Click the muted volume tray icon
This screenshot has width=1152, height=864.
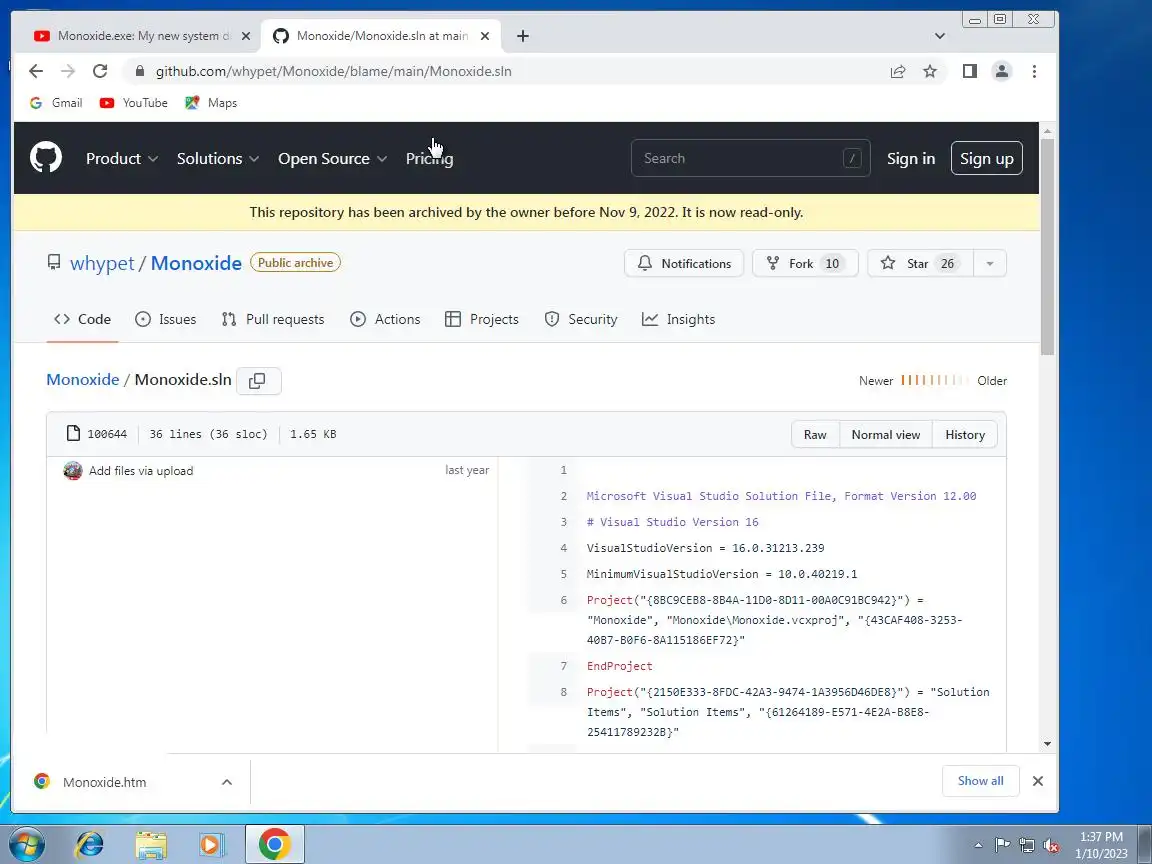tap(1051, 846)
